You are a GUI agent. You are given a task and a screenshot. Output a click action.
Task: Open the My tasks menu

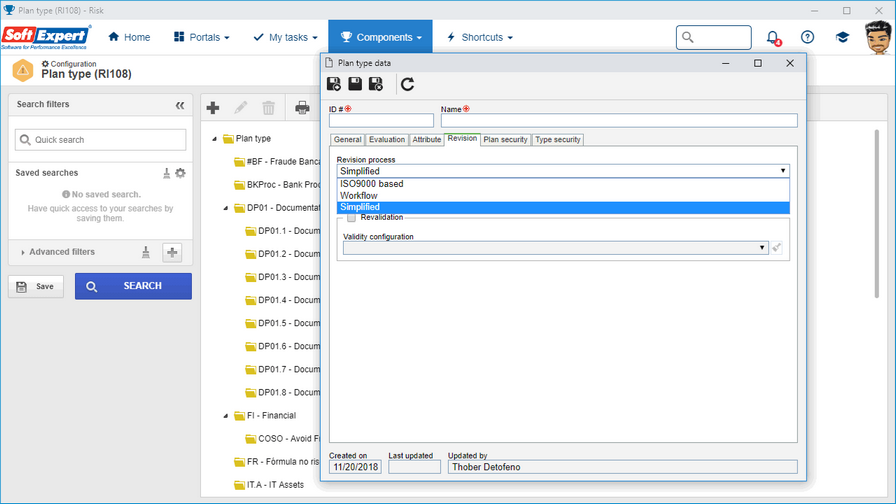(x=285, y=37)
